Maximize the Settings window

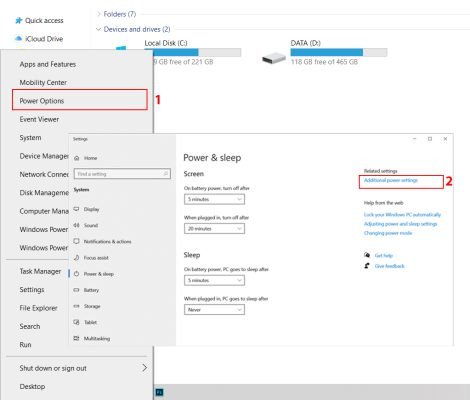tap(430, 139)
